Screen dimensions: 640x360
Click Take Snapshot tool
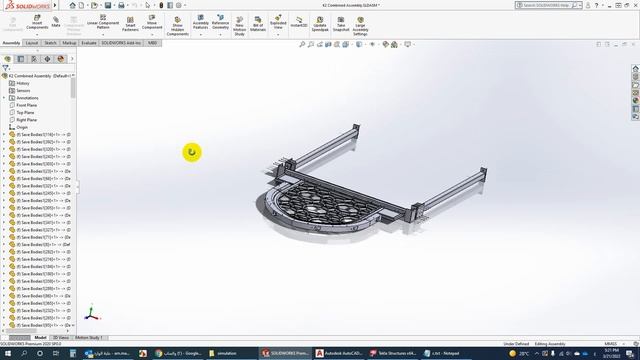(341, 24)
